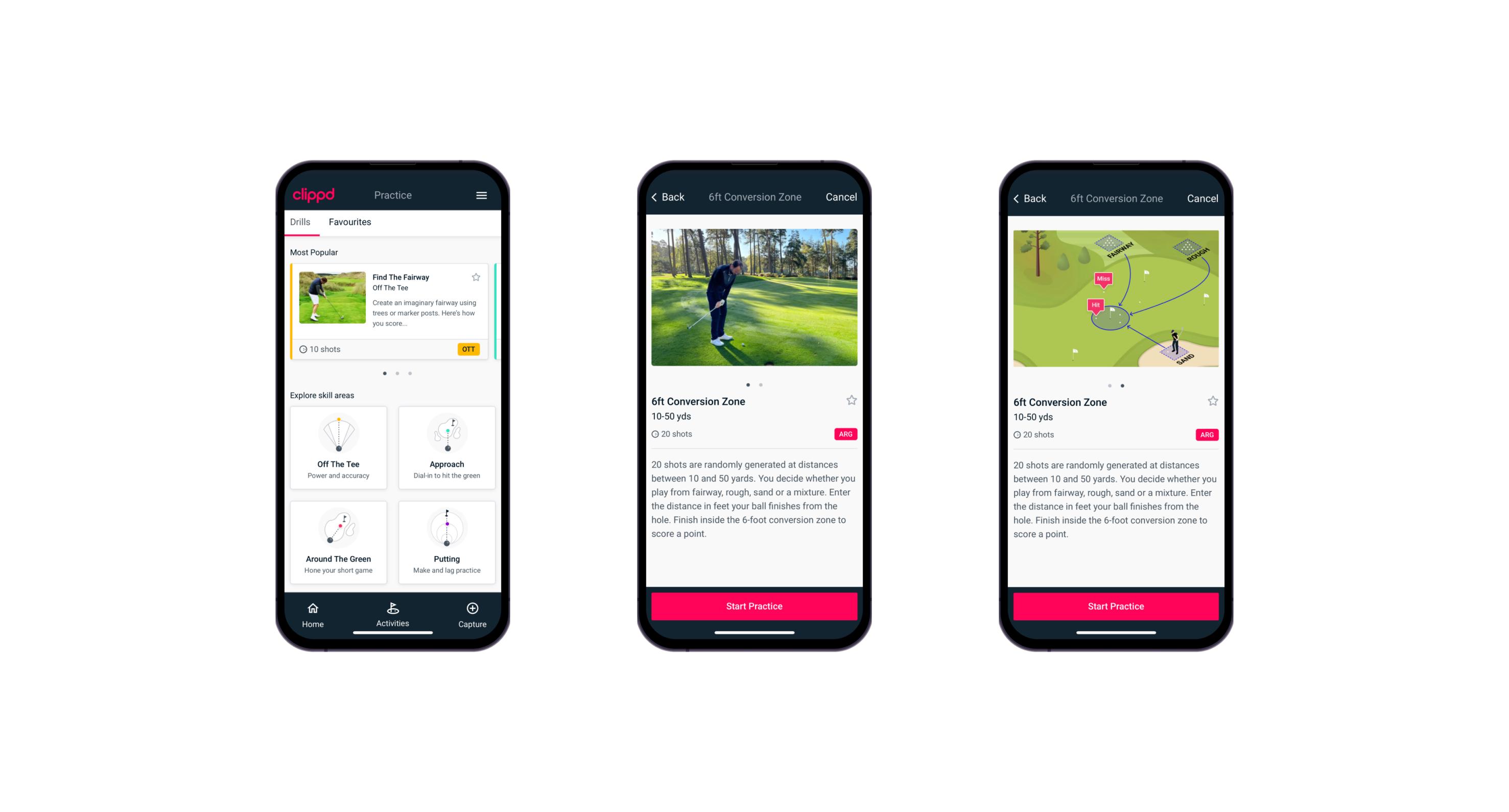Select the OTT skill tag label

point(472,349)
